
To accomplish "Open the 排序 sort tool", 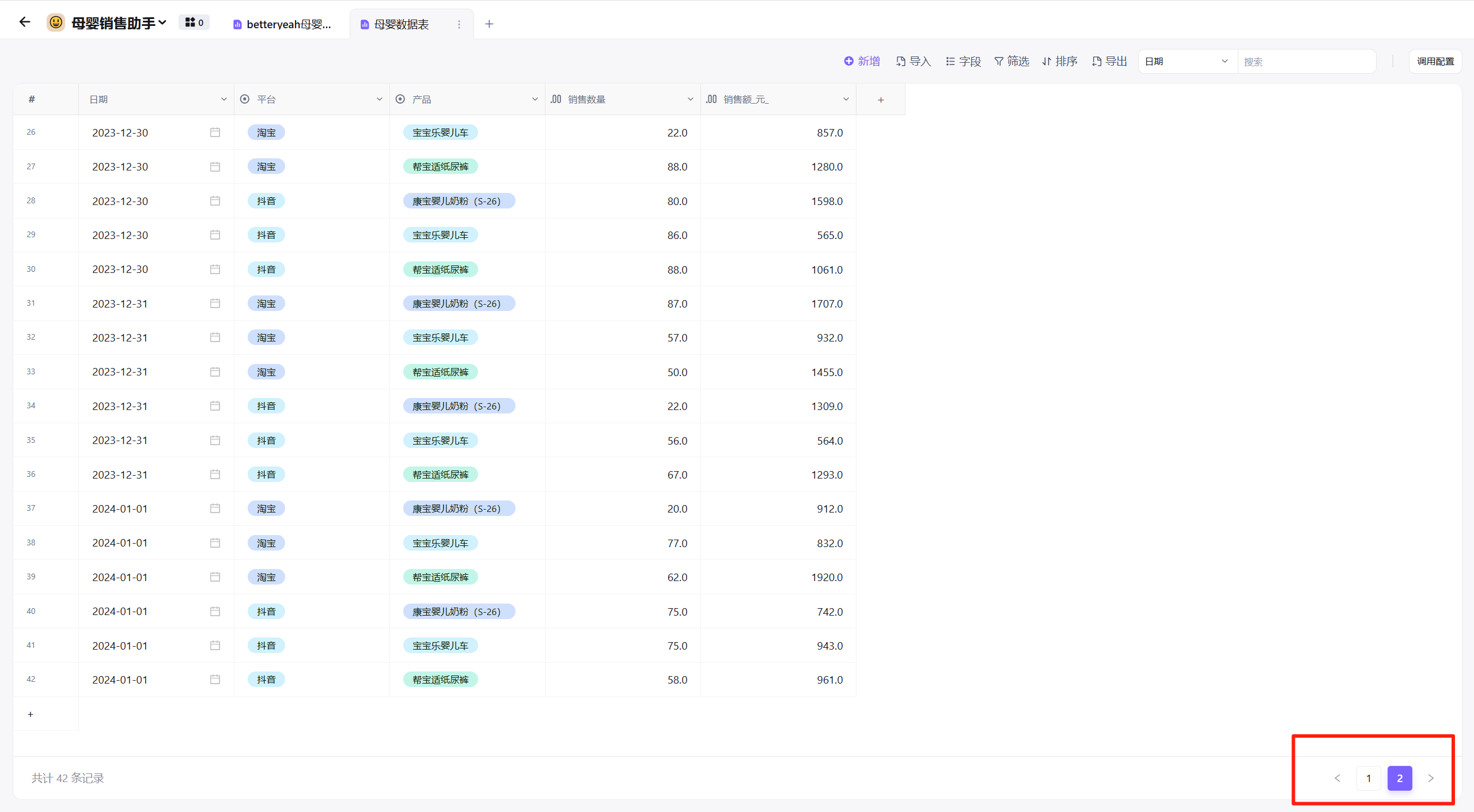I will [x=1059, y=61].
